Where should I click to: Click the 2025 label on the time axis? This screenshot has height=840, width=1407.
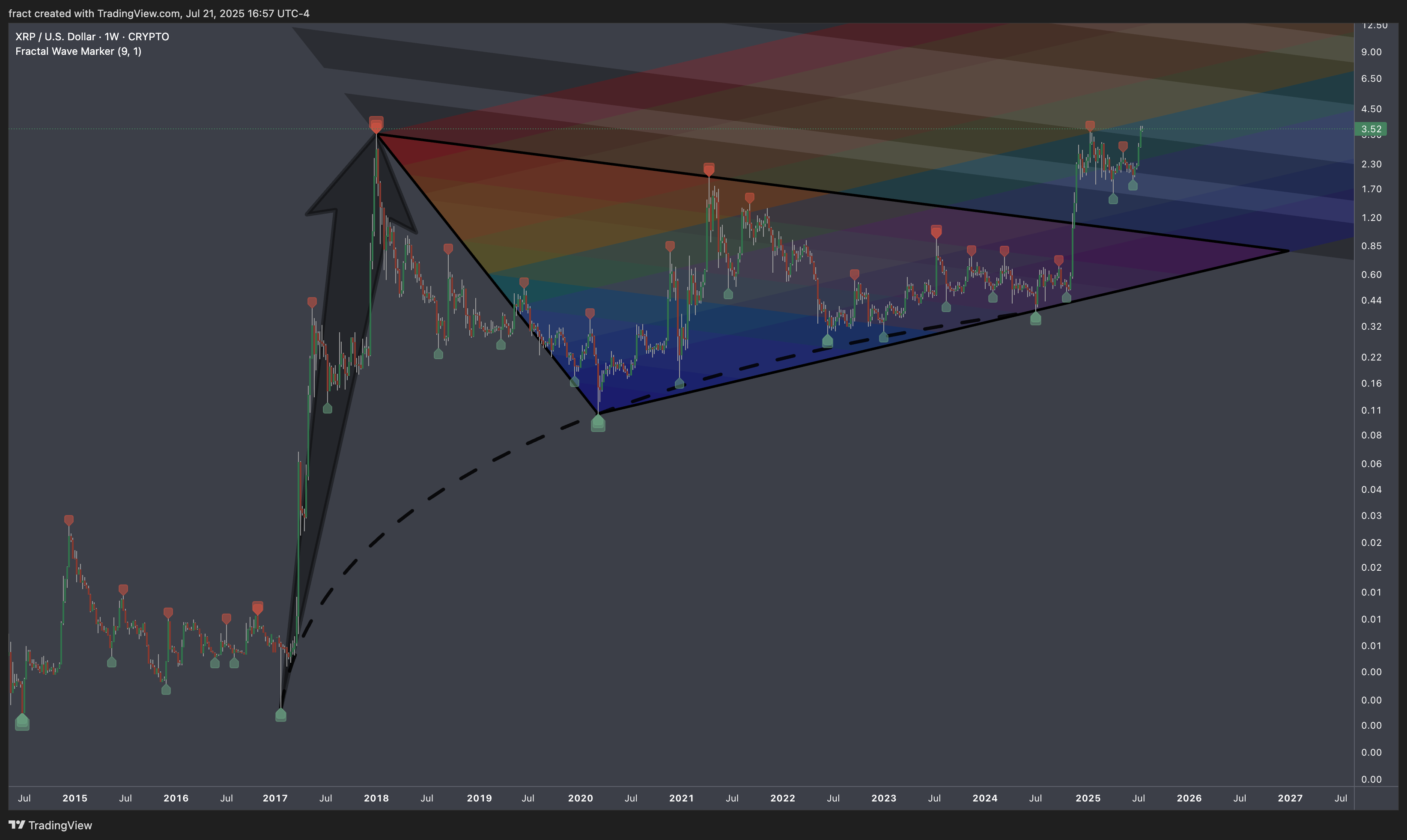point(1088,798)
